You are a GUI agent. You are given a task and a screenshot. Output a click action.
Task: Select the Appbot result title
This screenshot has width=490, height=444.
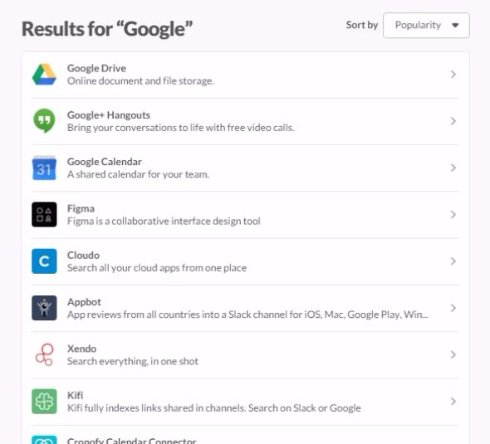[84, 302]
